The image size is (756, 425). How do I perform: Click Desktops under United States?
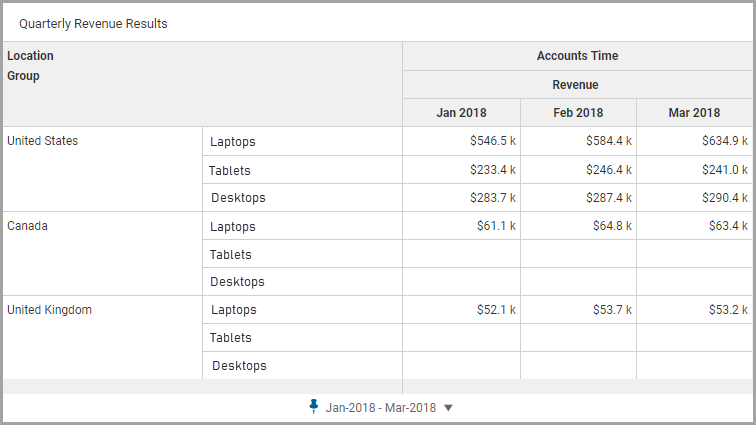[x=238, y=198]
